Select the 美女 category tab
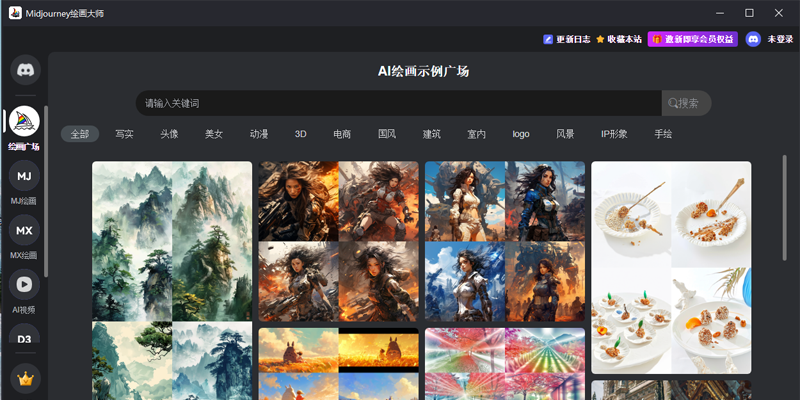The image size is (800, 400). coord(214,134)
